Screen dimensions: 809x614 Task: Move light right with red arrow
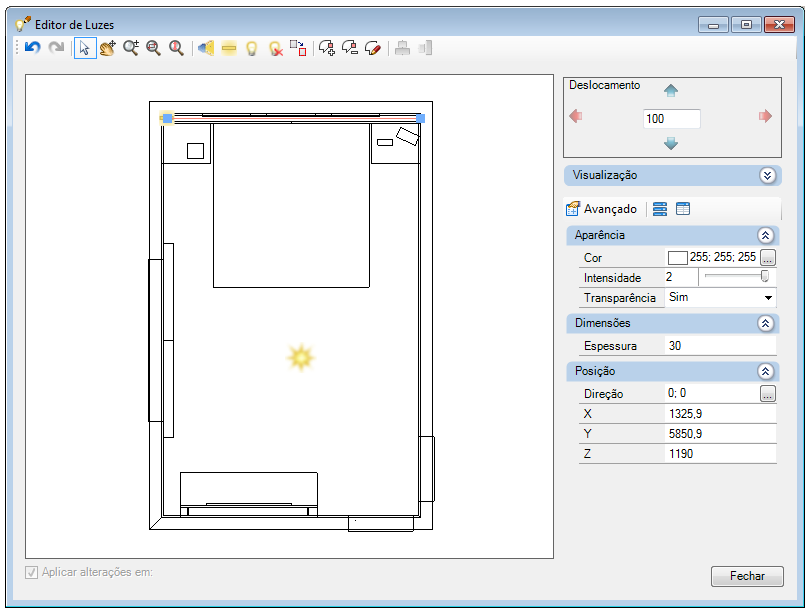(765, 116)
